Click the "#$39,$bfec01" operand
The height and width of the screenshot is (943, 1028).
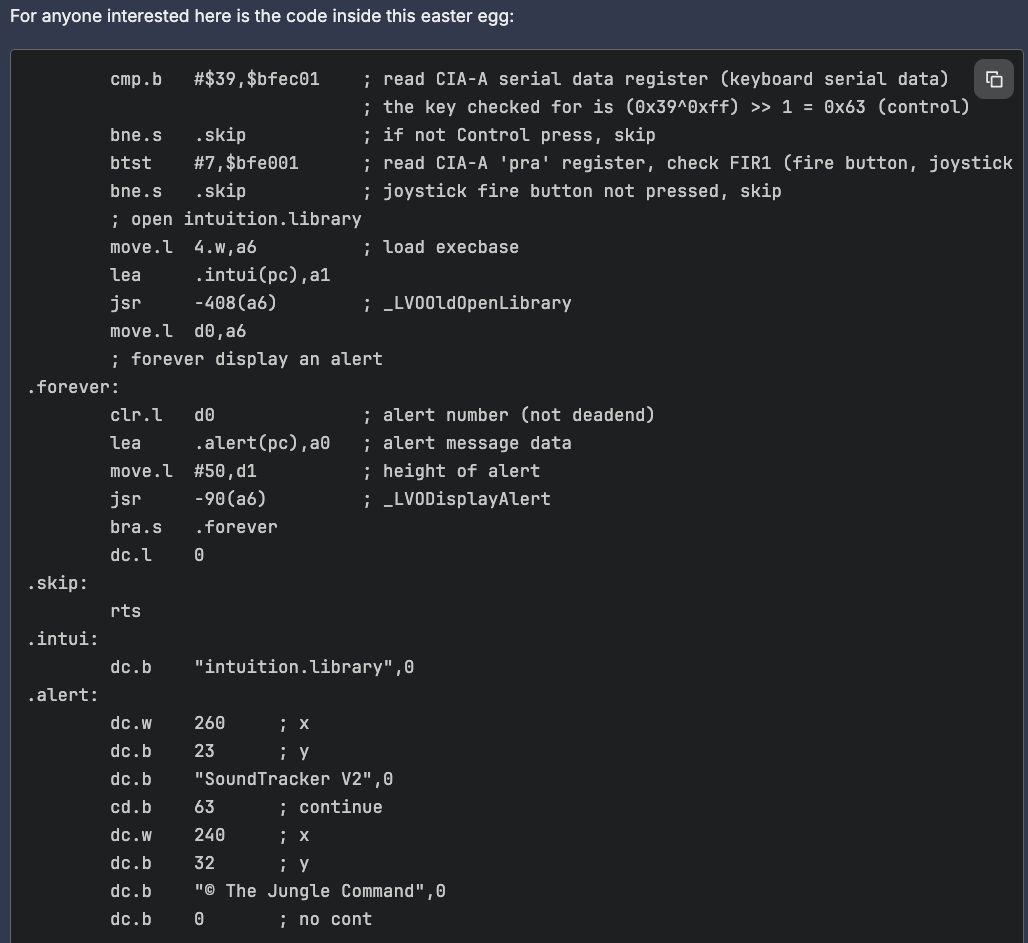257,79
